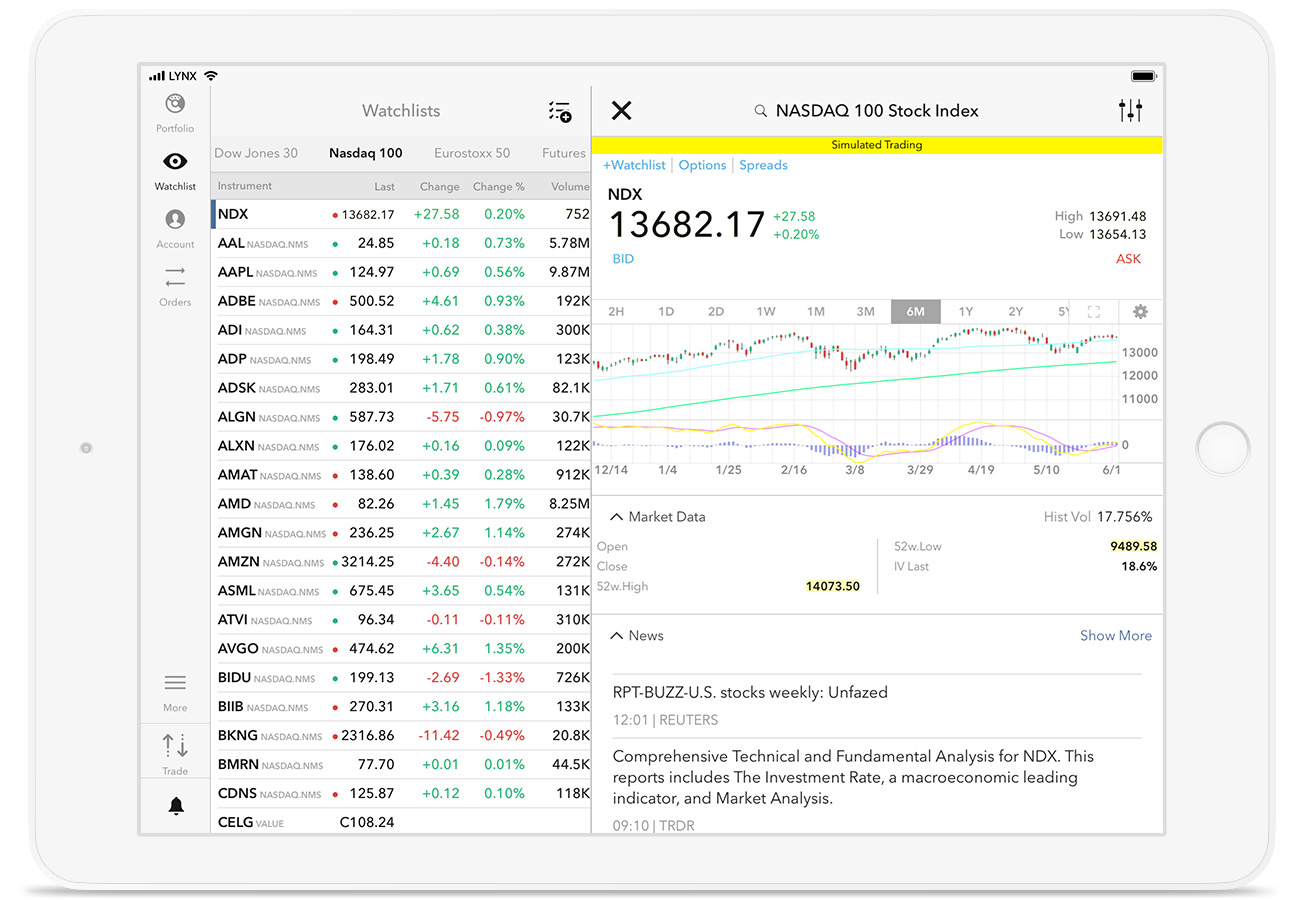Open the Options link
This screenshot has width=1300, height=900.
[x=702, y=165]
